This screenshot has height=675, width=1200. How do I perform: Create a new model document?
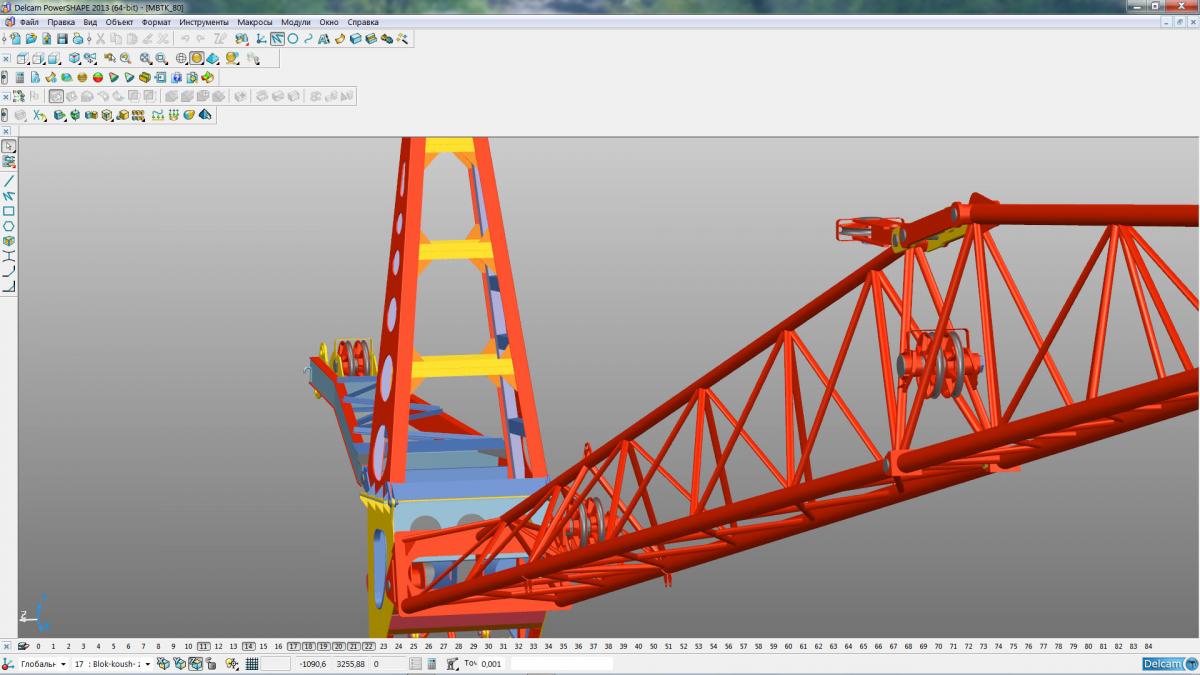16,39
